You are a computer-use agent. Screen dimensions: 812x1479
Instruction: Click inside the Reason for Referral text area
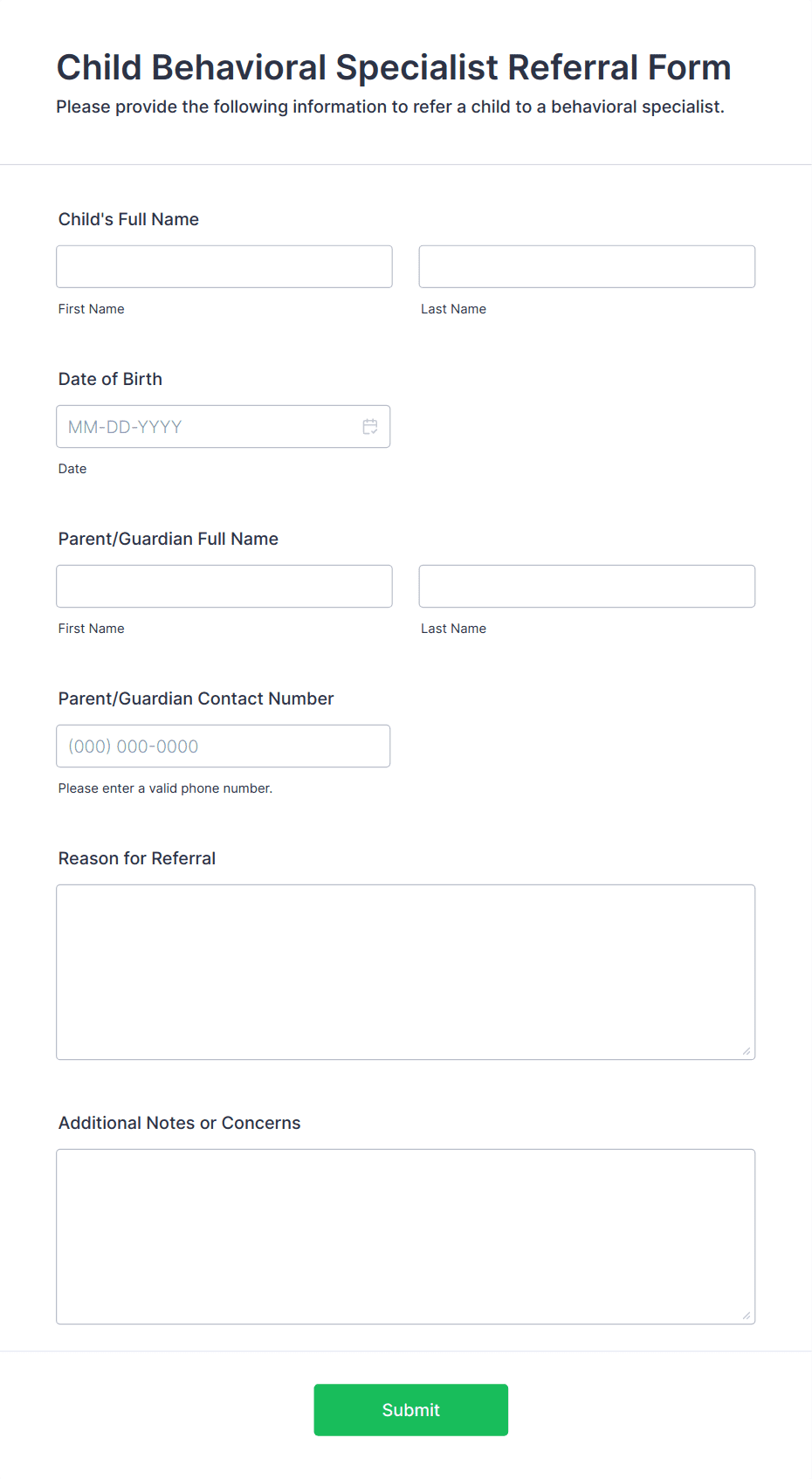pyautogui.click(x=406, y=972)
